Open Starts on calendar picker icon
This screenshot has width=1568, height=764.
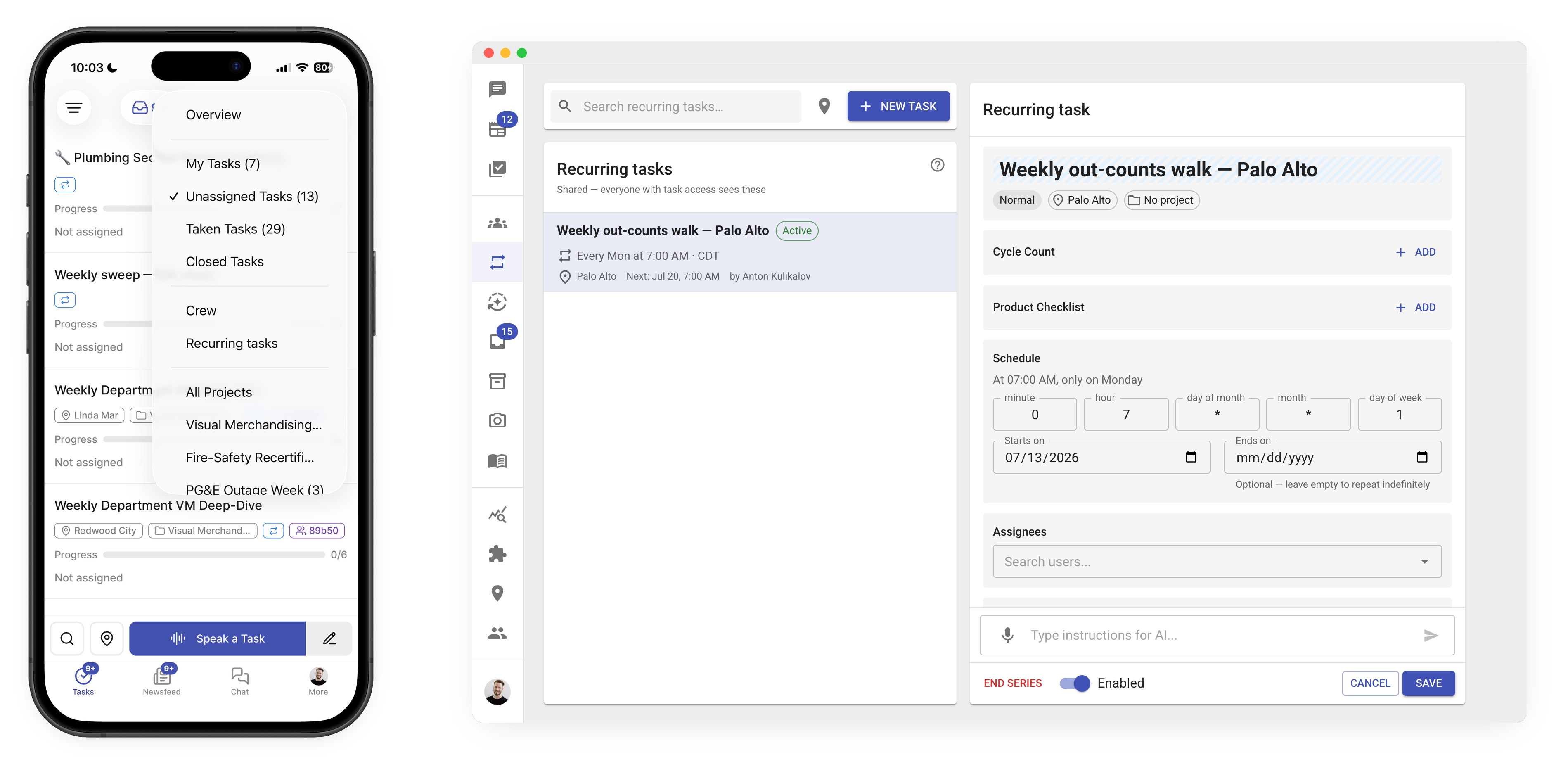1191,457
